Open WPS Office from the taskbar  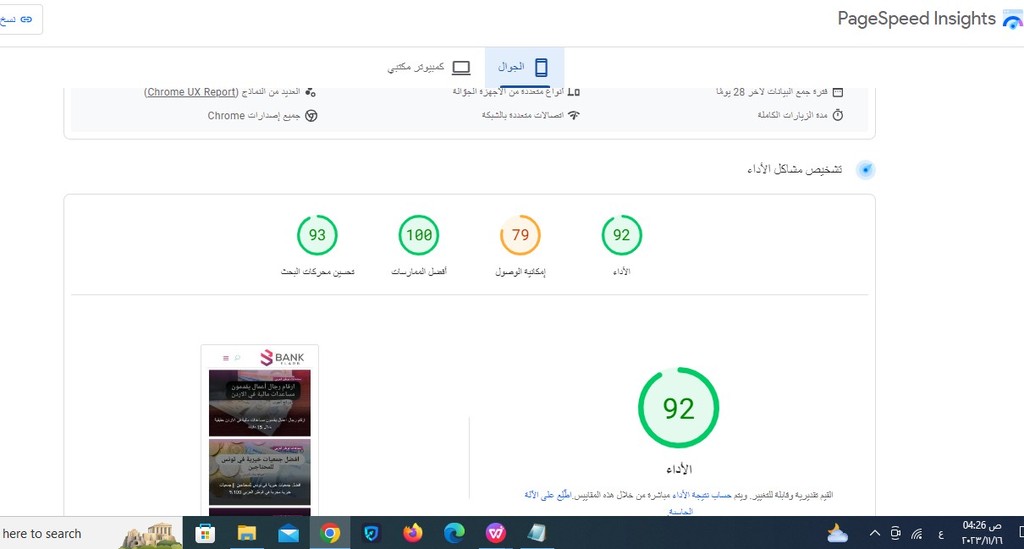pyautogui.click(x=496, y=533)
